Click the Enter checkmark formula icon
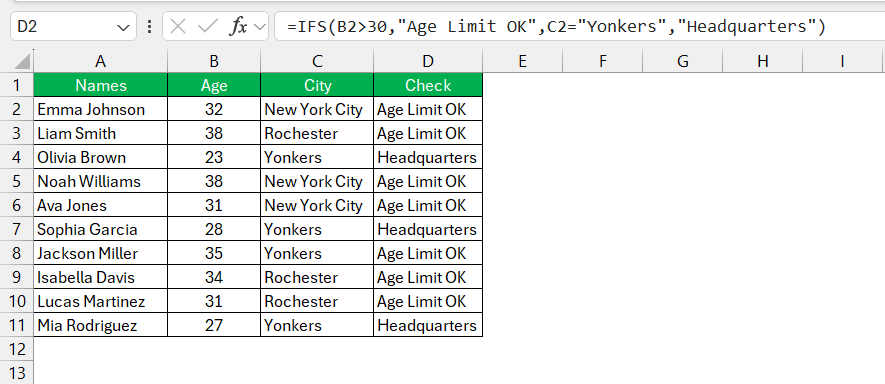 pos(209,27)
